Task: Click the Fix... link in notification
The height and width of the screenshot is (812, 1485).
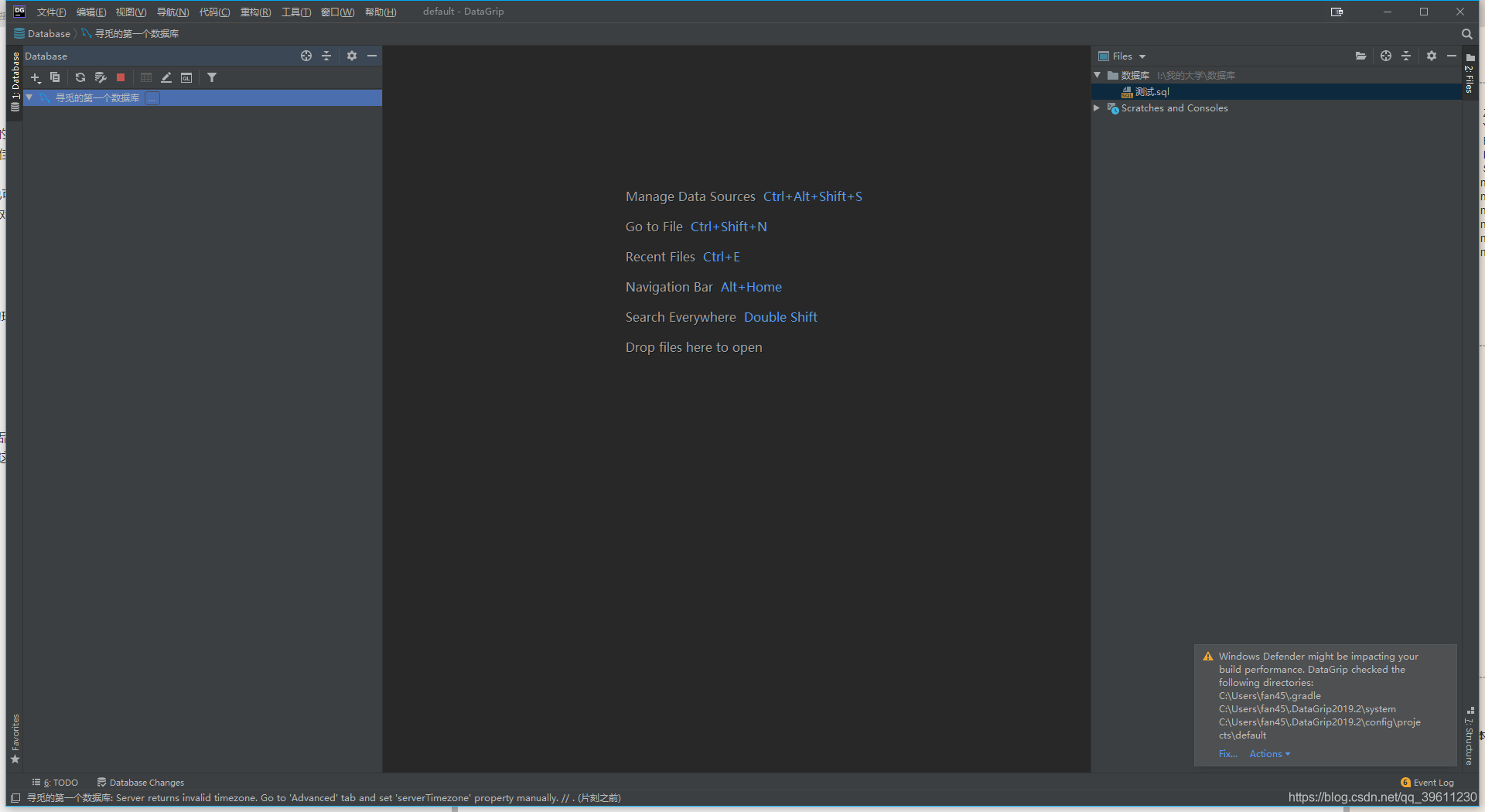Action: pos(1227,754)
